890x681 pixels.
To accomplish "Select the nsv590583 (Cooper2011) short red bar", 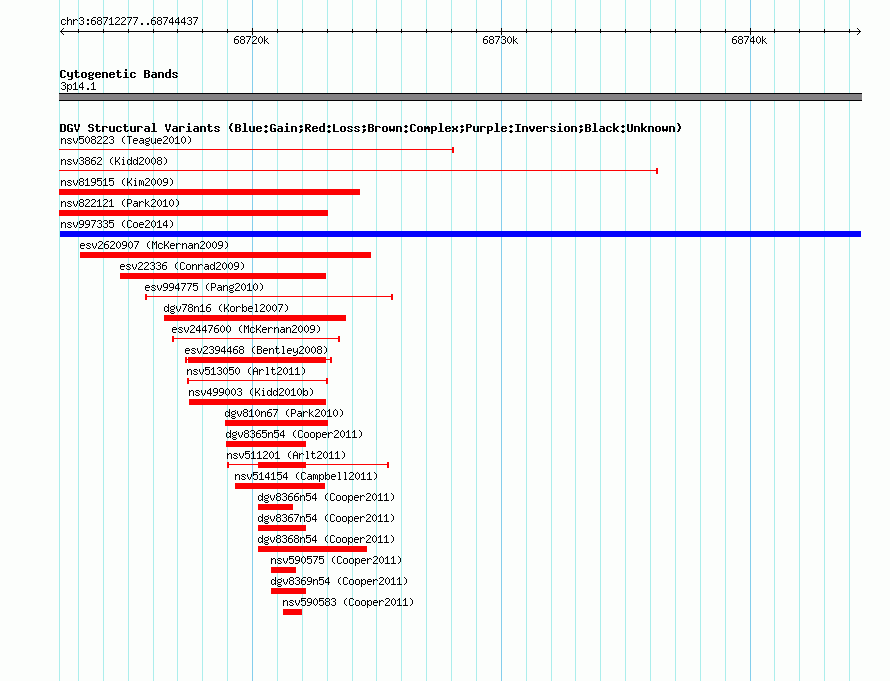I will (x=292, y=612).
